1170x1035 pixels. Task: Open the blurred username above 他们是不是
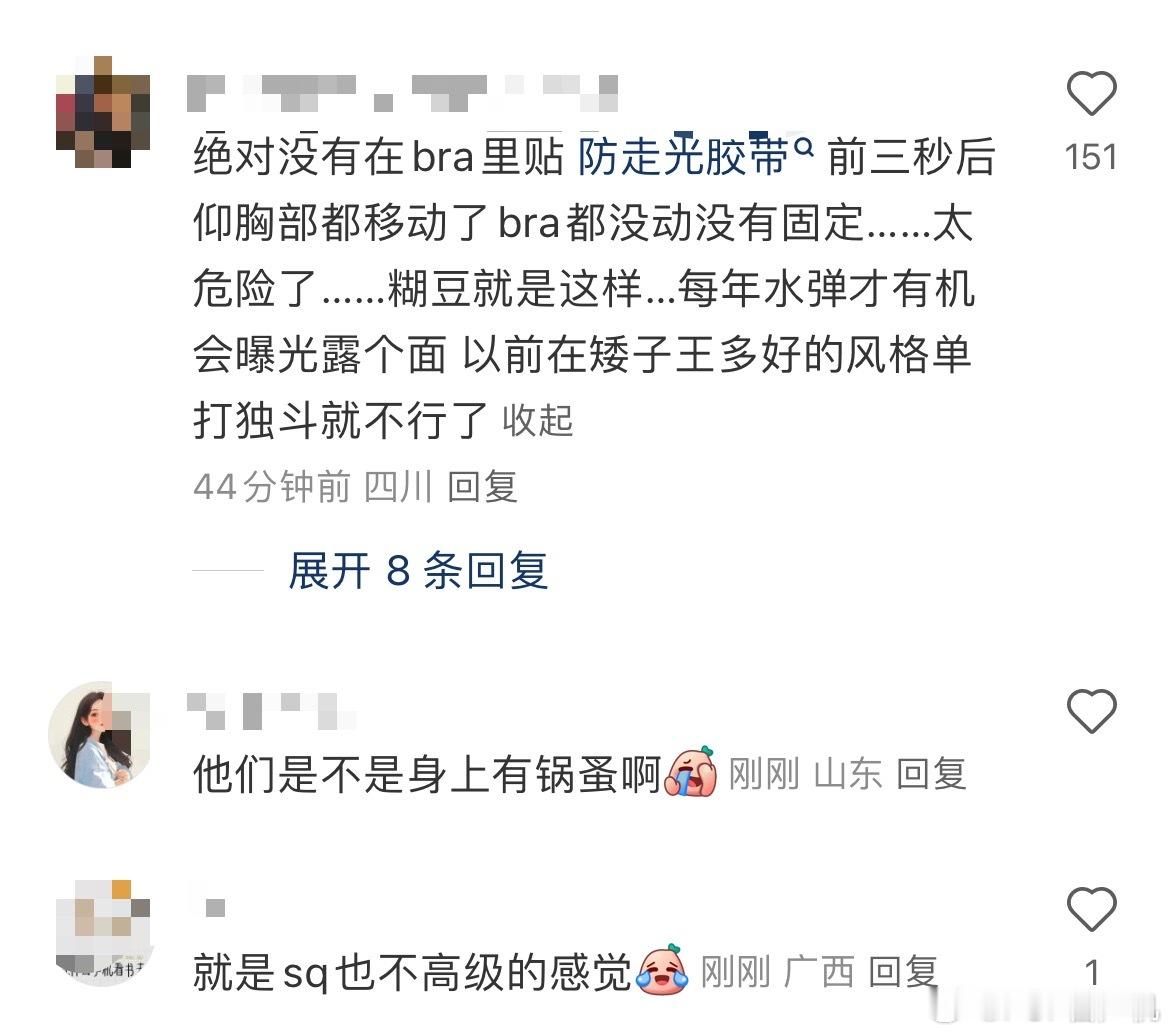[271, 711]
